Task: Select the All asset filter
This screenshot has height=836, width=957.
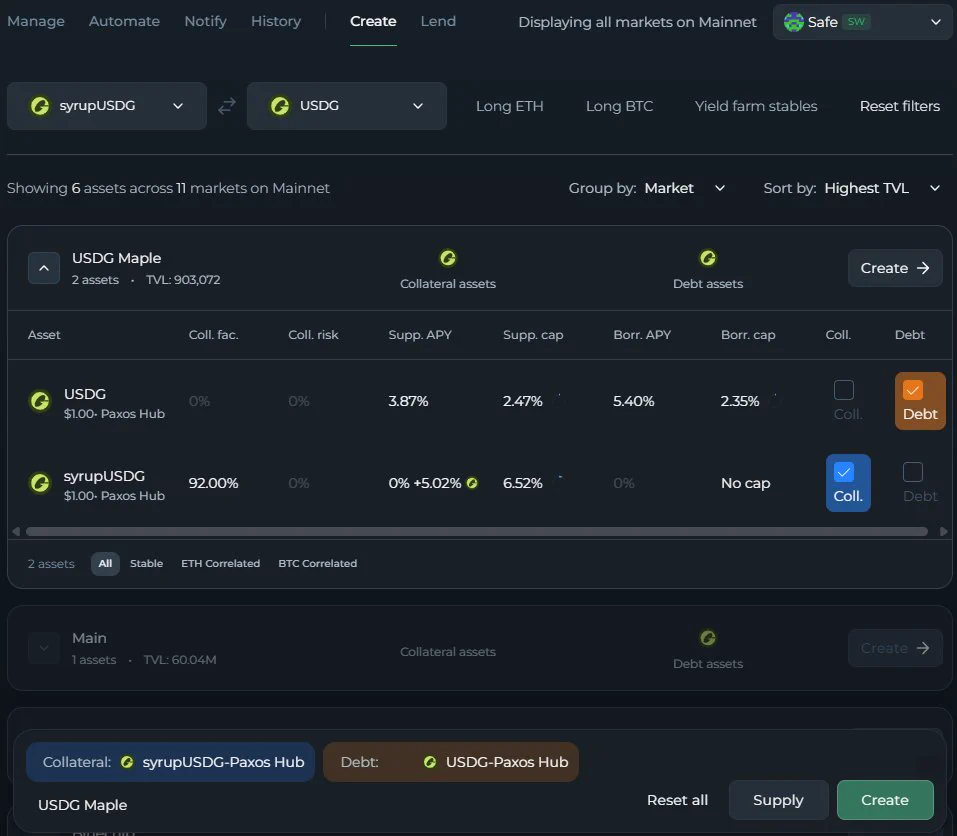Action: (105, 563)
